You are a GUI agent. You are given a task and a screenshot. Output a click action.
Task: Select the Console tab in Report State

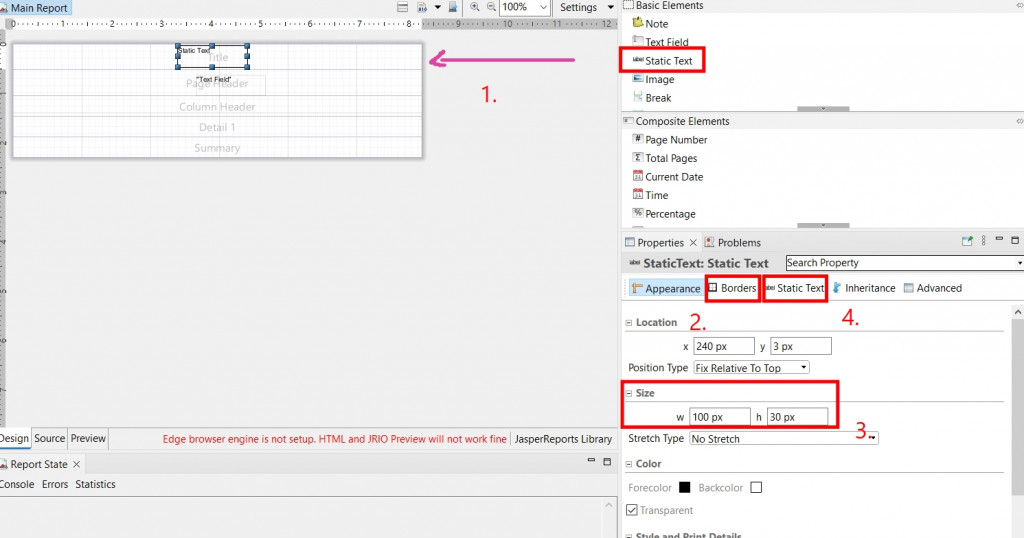tap(17, 484)
